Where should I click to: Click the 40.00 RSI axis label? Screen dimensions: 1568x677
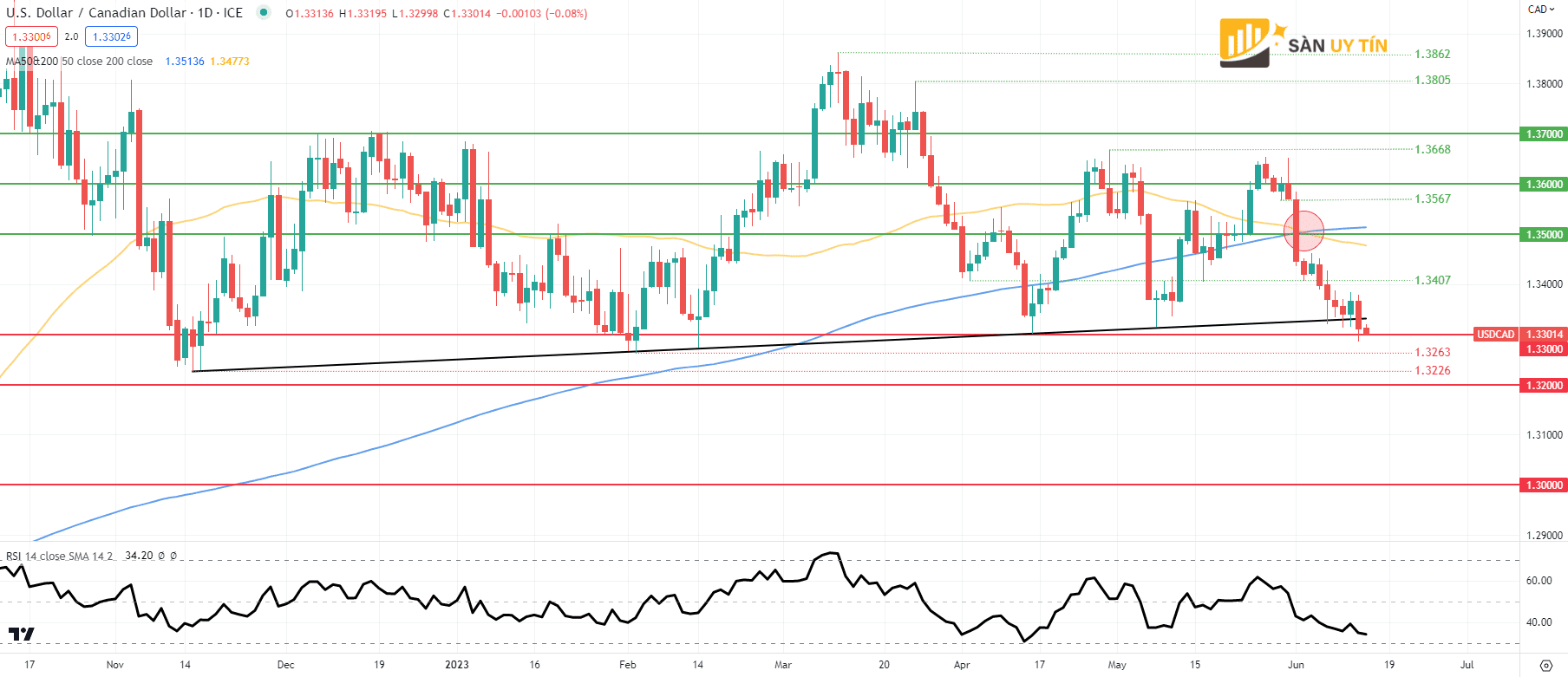point(1539,622)
